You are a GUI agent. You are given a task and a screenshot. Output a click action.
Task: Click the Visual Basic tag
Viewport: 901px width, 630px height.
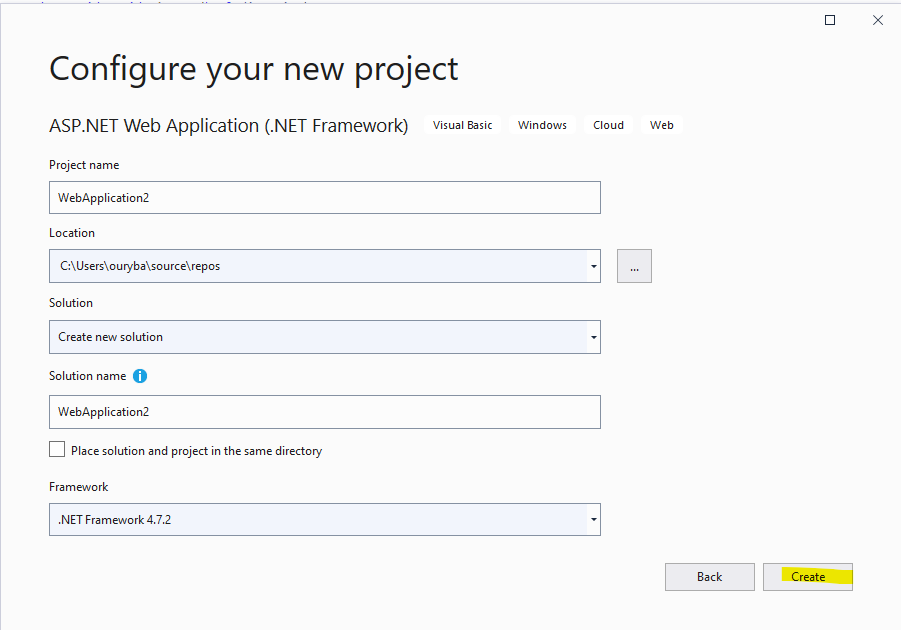click(462, 125)
